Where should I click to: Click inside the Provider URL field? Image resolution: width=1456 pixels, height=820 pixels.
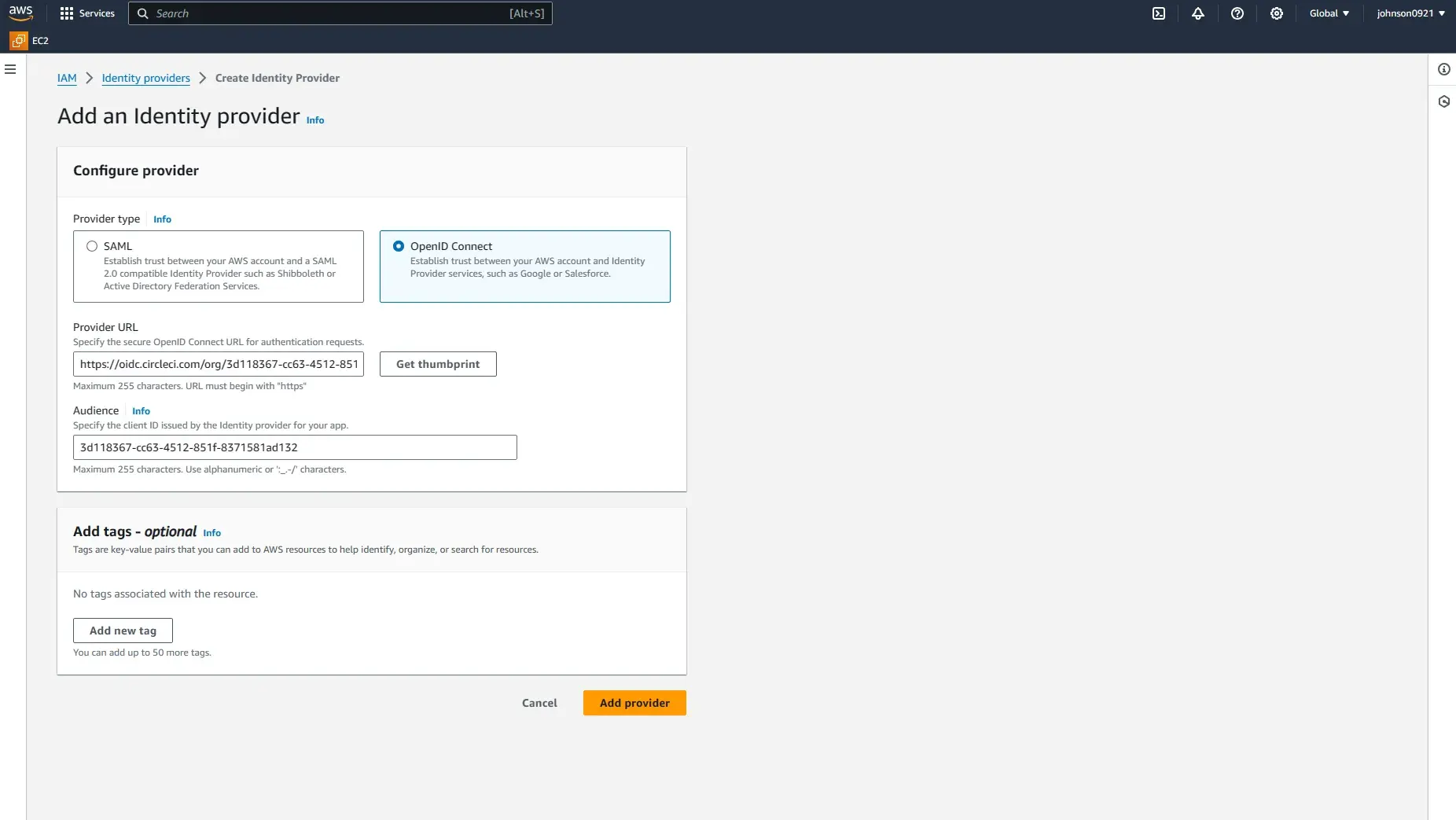(x=218, y=363)
